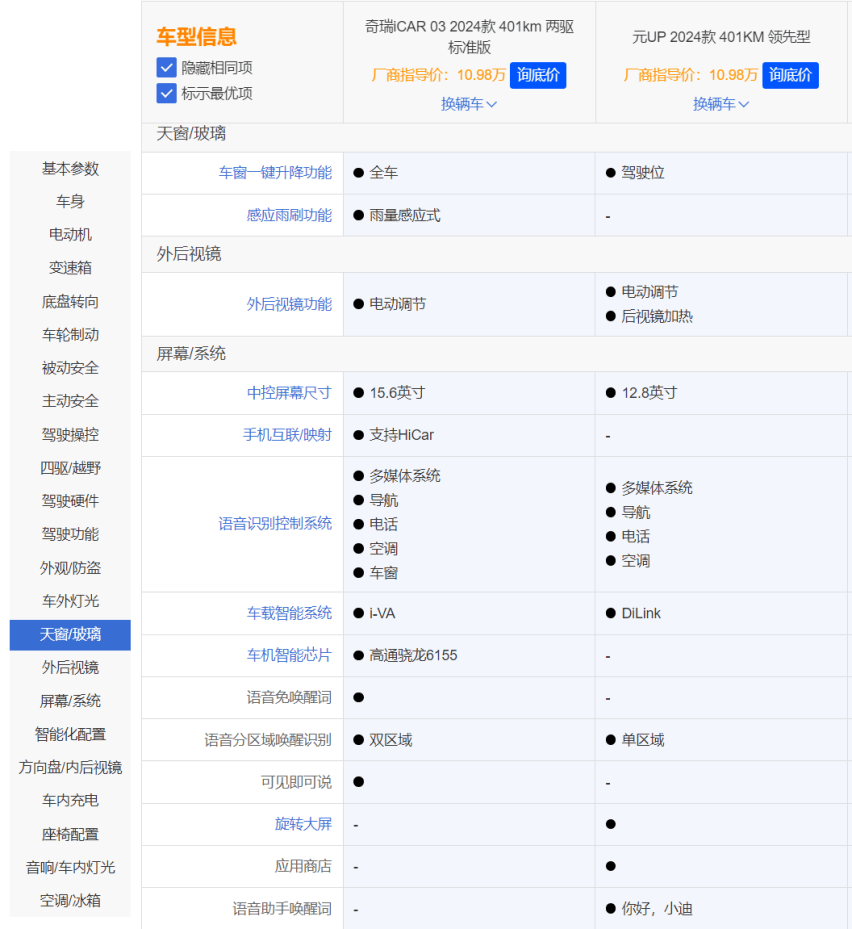Toggle the 标示最优项 checkbox
The height and width of the screenshot is (929, 852).
pyautogui.click(x=167, y=93)
